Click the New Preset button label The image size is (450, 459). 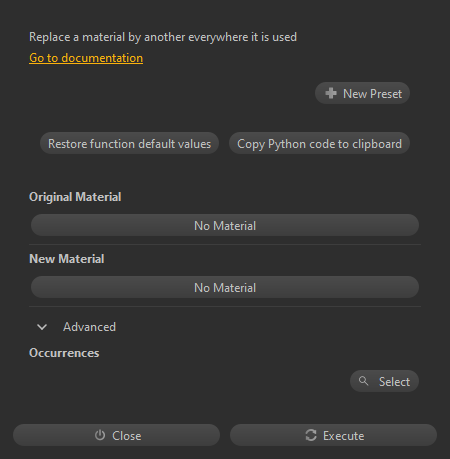pyautogui.click(x=372, y=94)
